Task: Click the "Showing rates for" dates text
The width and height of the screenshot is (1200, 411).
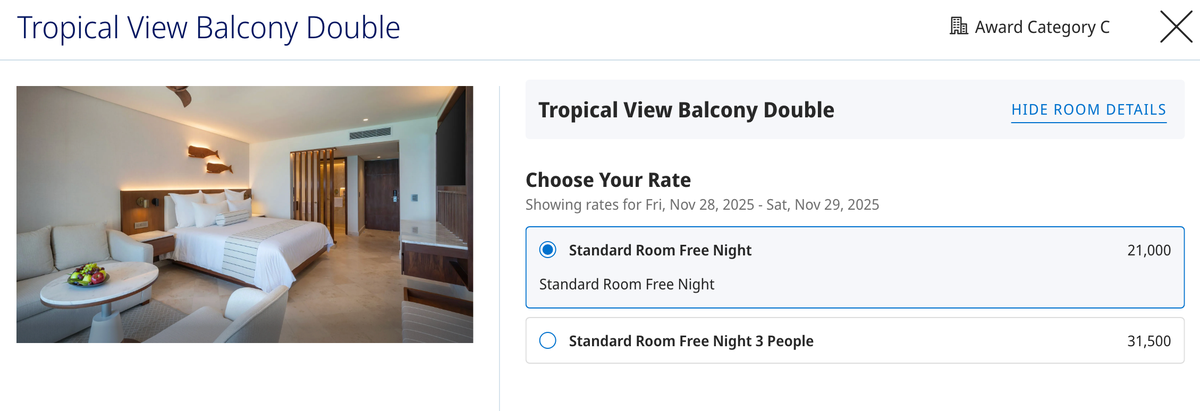Action: [702, 205]
